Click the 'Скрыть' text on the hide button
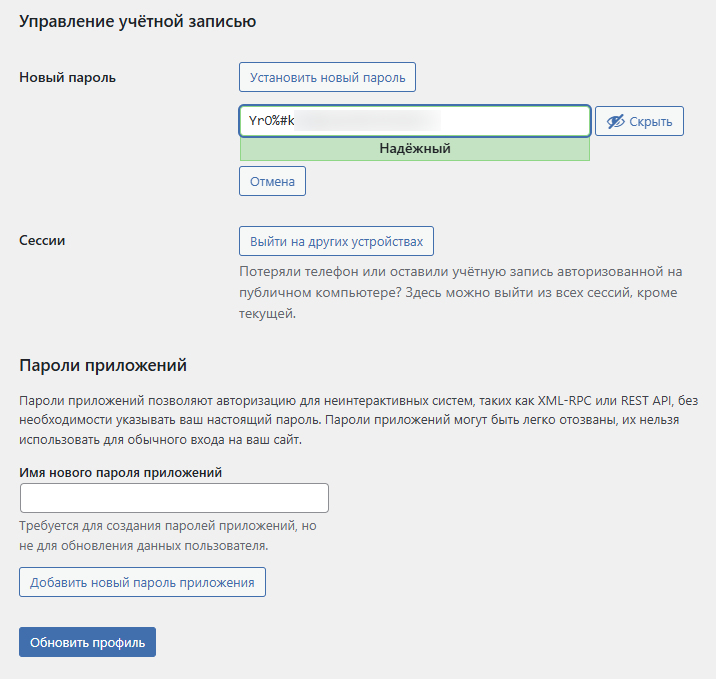 pos(651,122)
